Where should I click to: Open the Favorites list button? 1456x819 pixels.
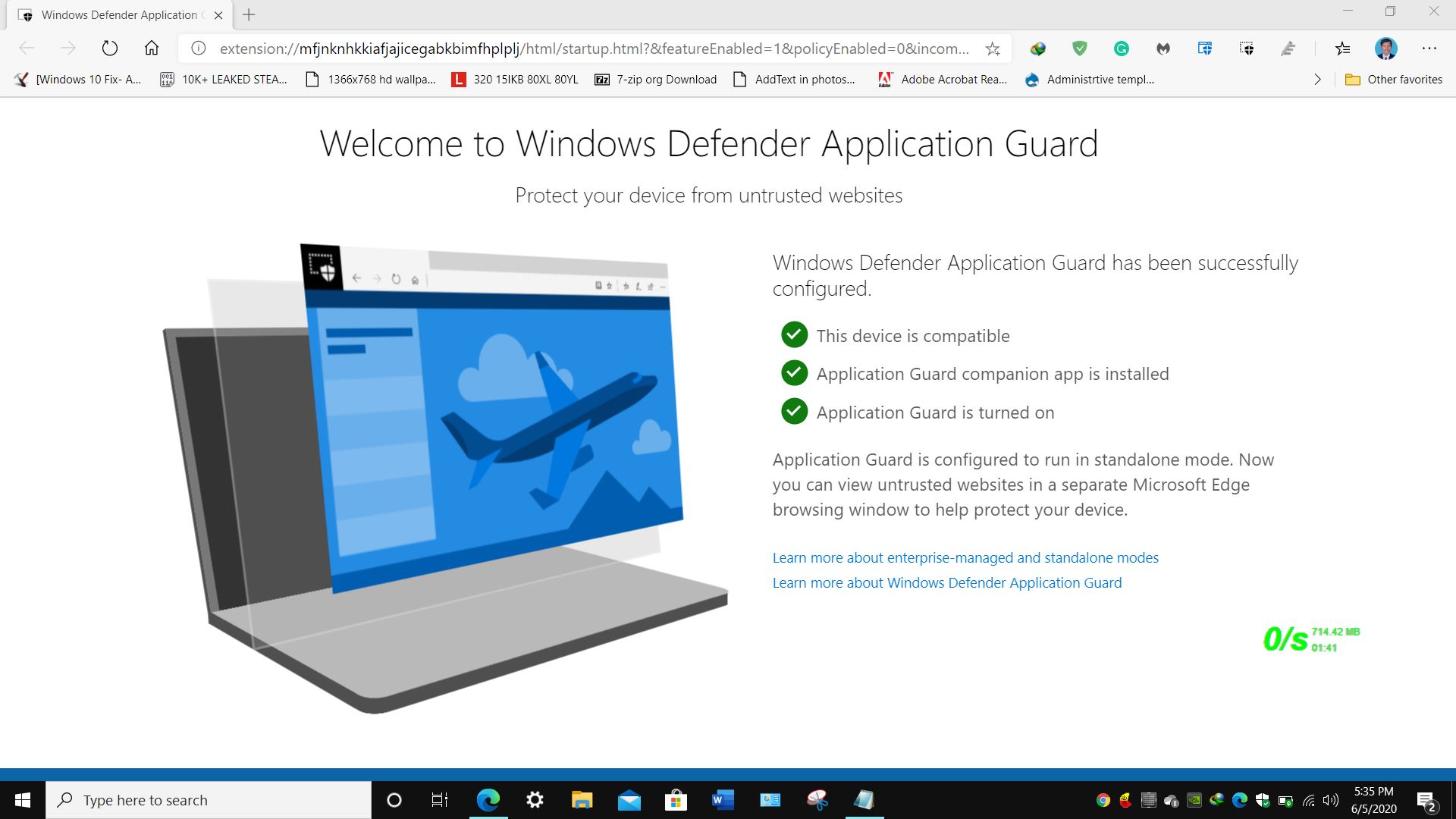(x=1342, y=49)
